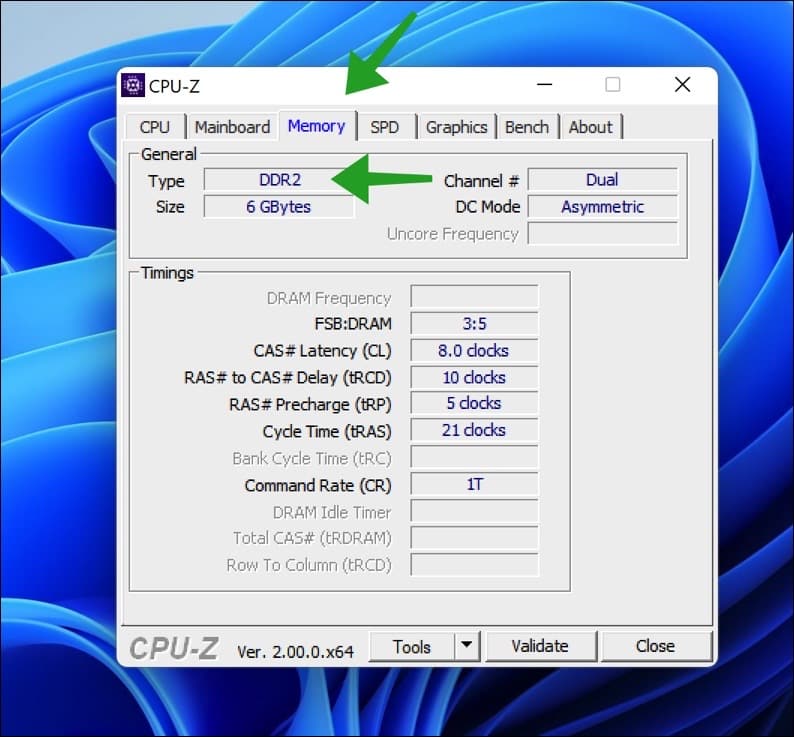Click the empty DRAM Frequency field
This screenshot has height=737, width=794.
[474, 297]
